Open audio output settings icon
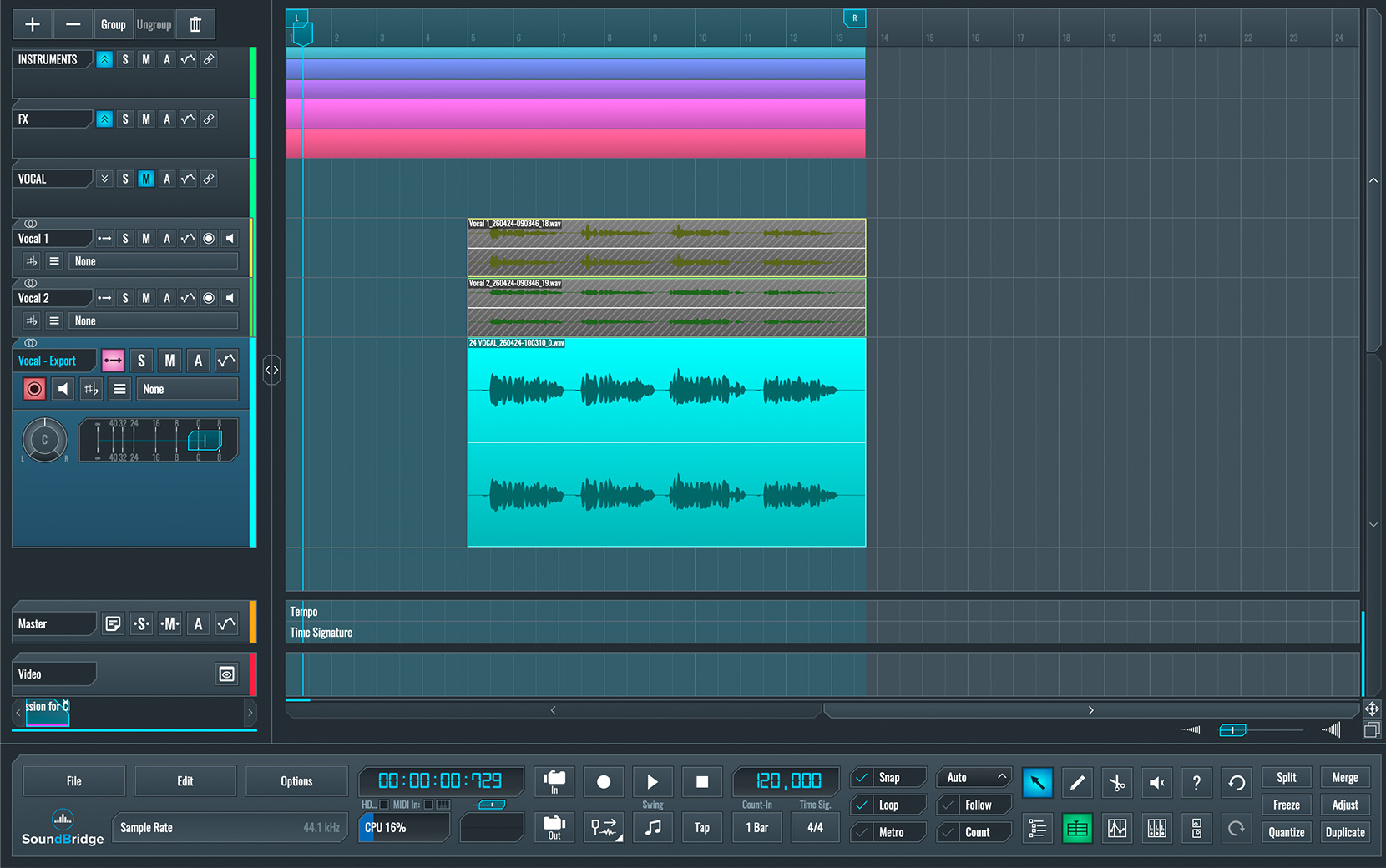The width and height of the screenshot is (1386, 868). click(x=554, y=827)
